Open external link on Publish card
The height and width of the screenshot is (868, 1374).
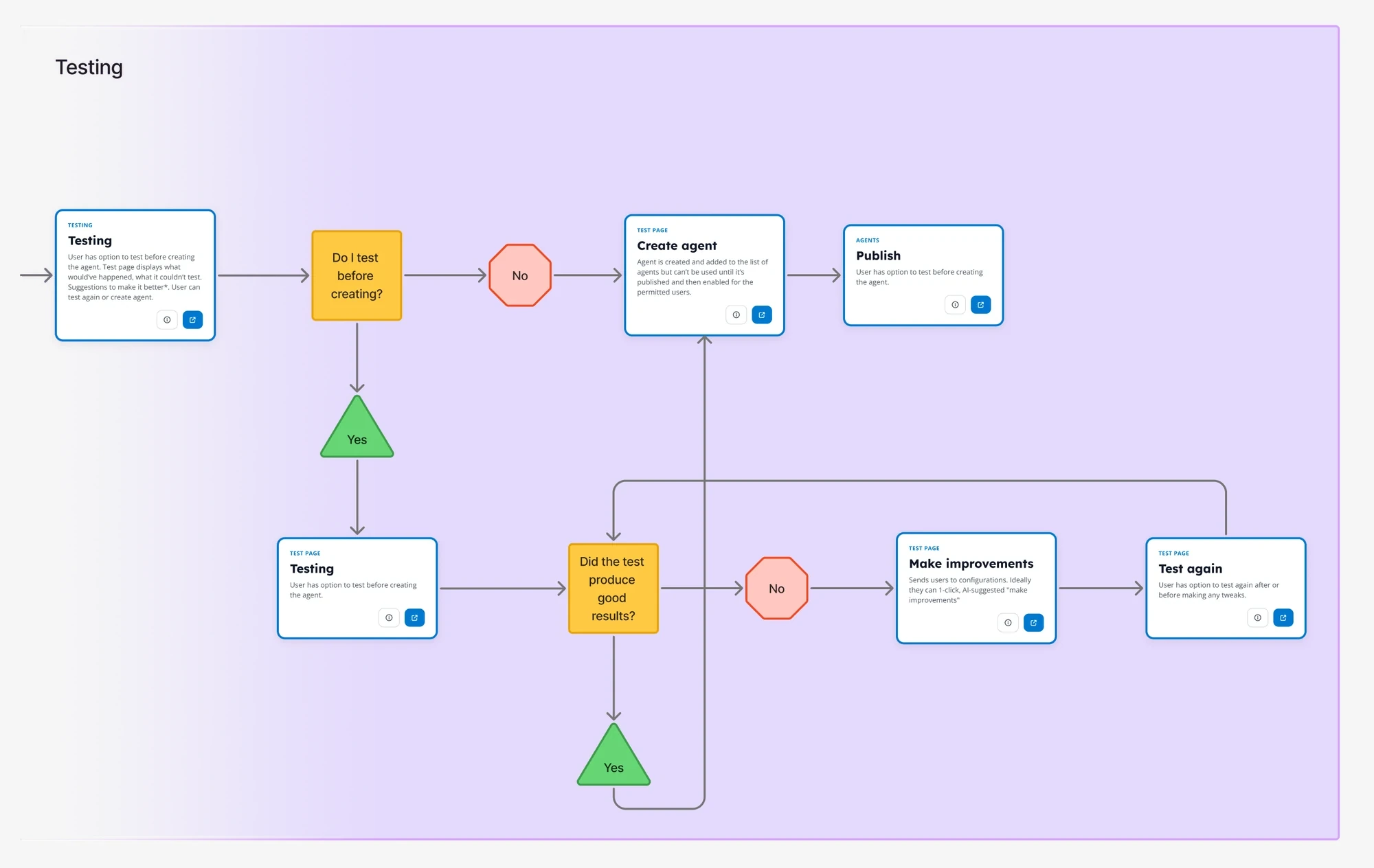point(981,305)
